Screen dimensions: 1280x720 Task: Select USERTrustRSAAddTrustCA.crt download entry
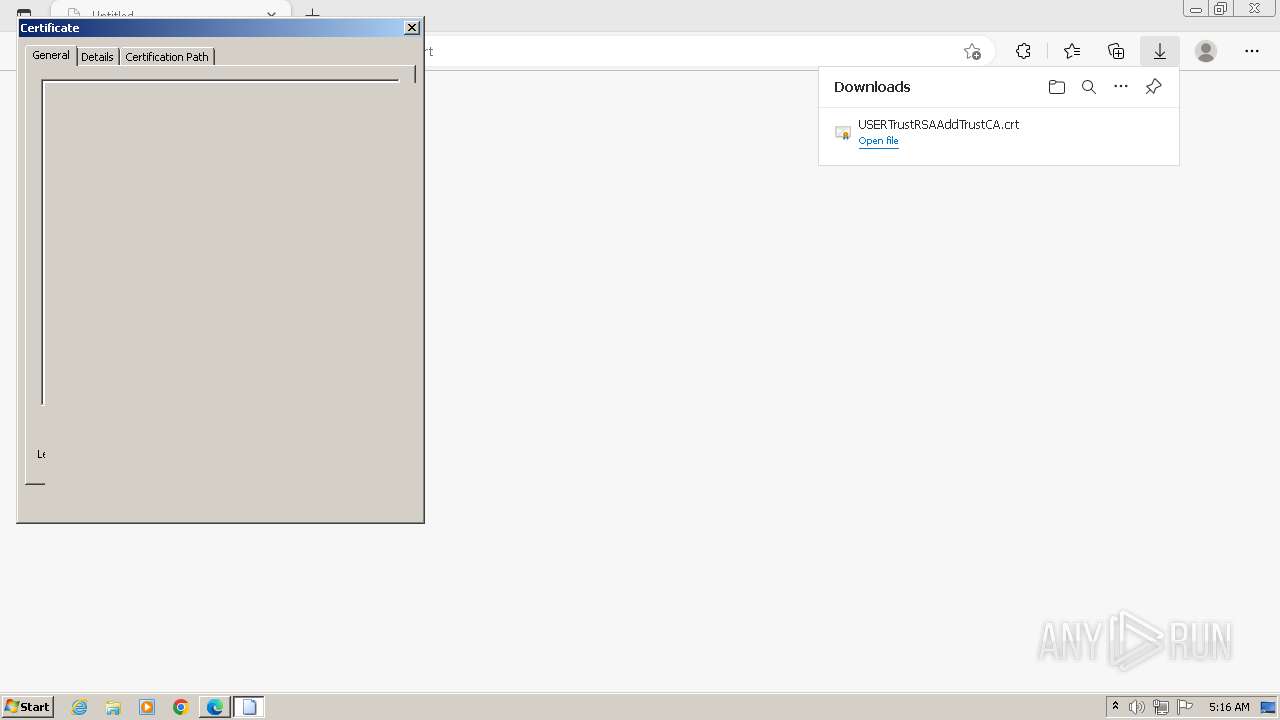click(x=998, y=132)
